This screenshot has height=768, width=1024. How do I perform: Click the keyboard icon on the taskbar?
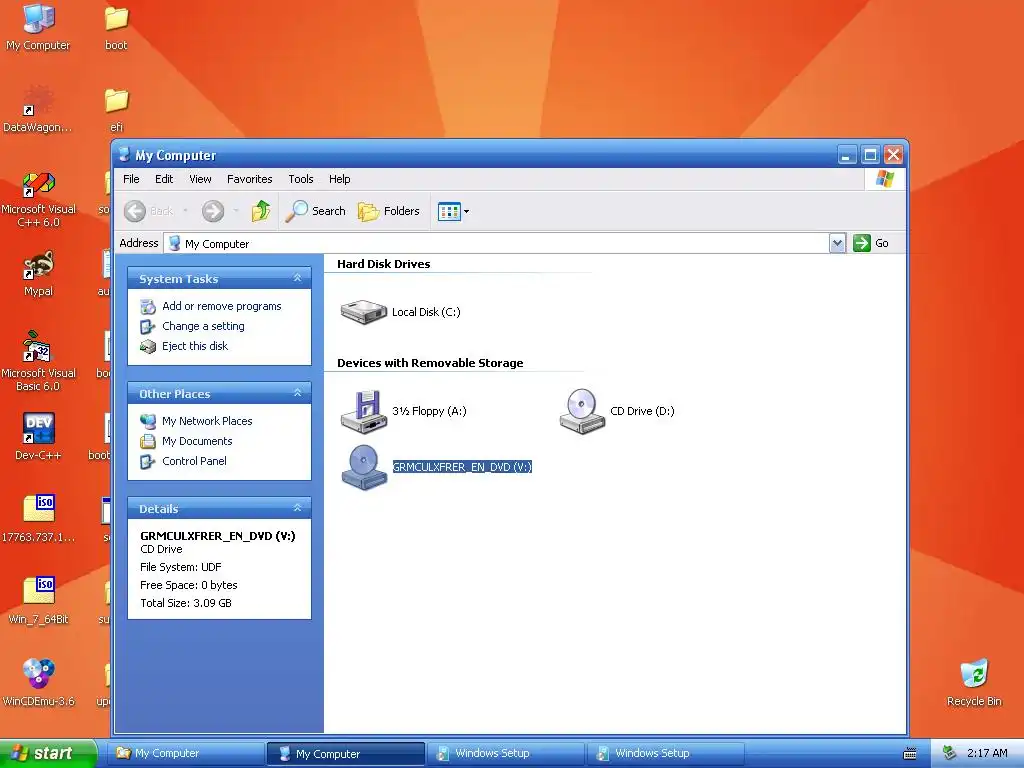pos(910,754)
